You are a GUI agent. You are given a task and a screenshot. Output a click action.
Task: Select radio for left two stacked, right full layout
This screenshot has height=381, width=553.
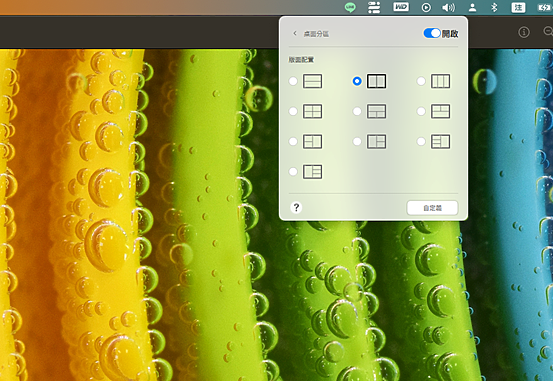tap(293, 141)
